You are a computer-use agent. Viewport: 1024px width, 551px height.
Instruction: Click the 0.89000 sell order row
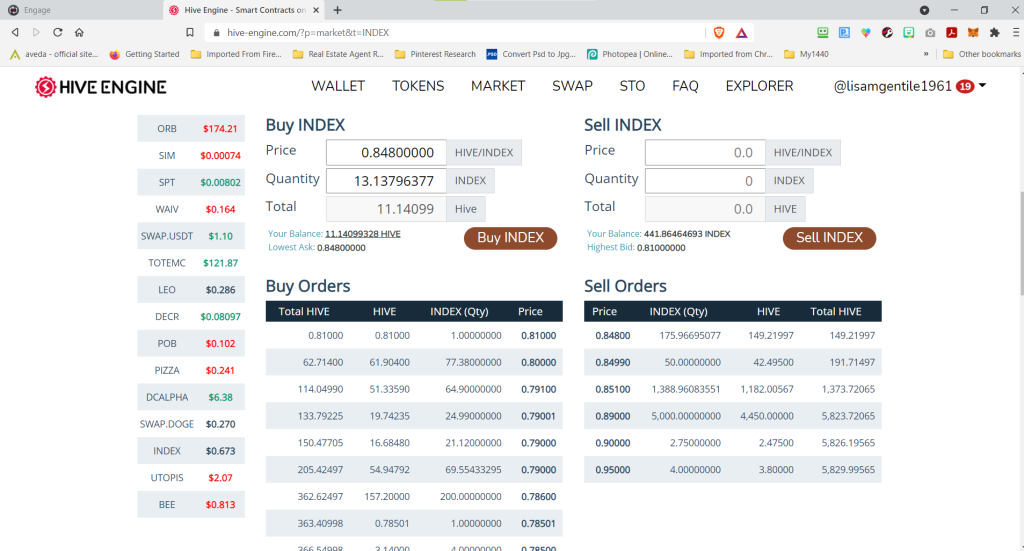click(x=733, y=416)
